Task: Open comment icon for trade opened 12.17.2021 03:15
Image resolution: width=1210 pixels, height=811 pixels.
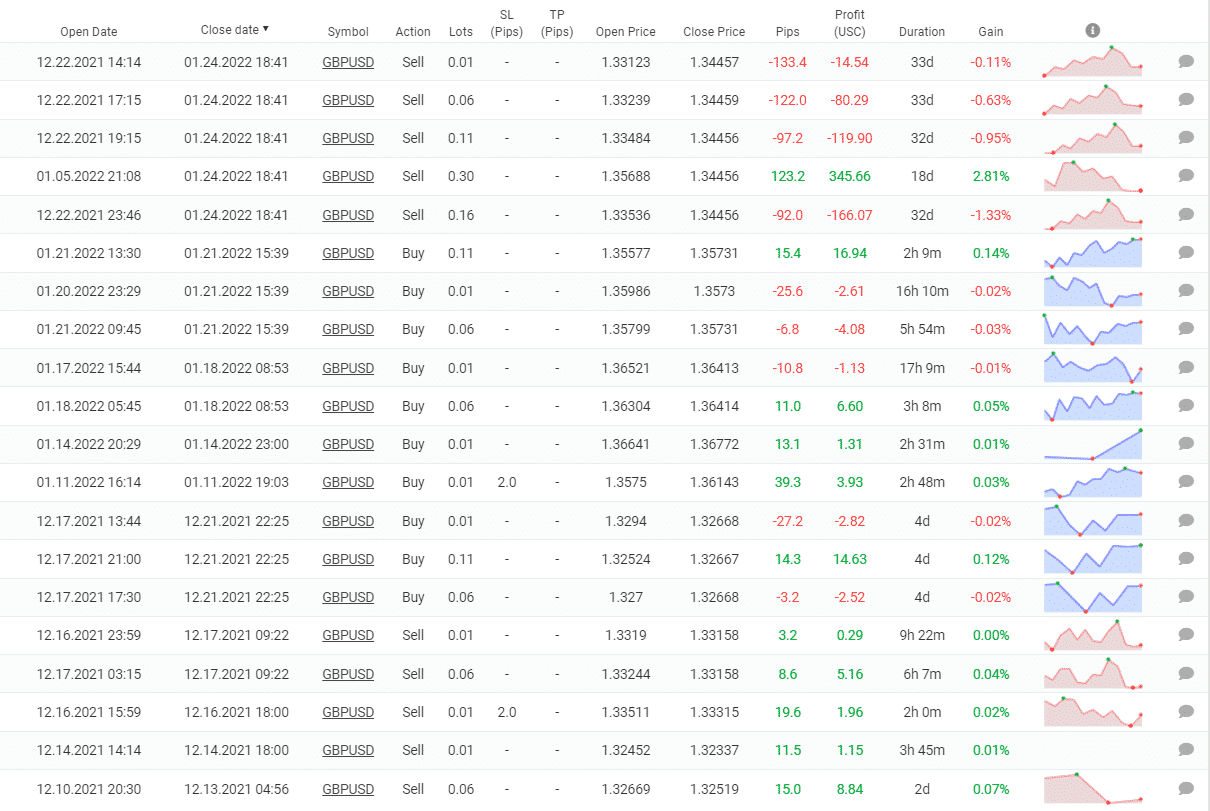Action: [x=1186, y=674]
